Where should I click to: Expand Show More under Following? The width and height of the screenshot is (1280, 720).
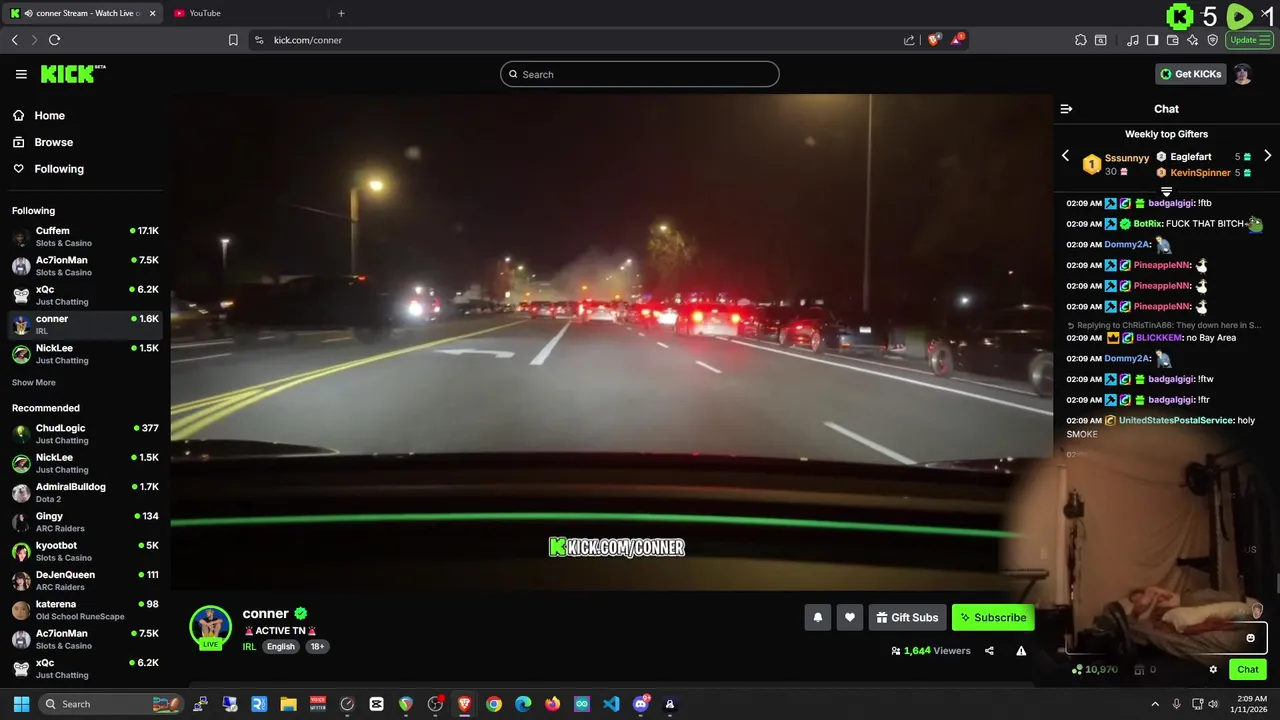(x=34, y=383)
